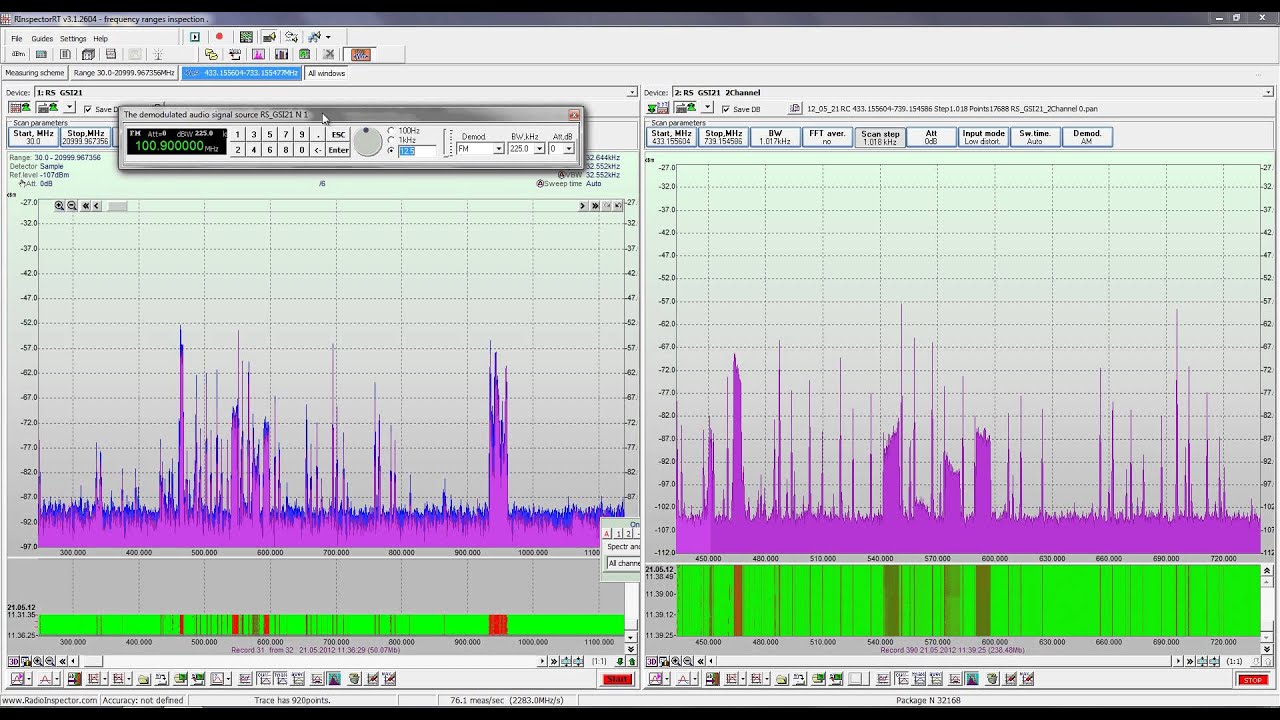Click the red STOP button in right panel
This screenshot has width=1280, height=720.
coord(1253,680)
